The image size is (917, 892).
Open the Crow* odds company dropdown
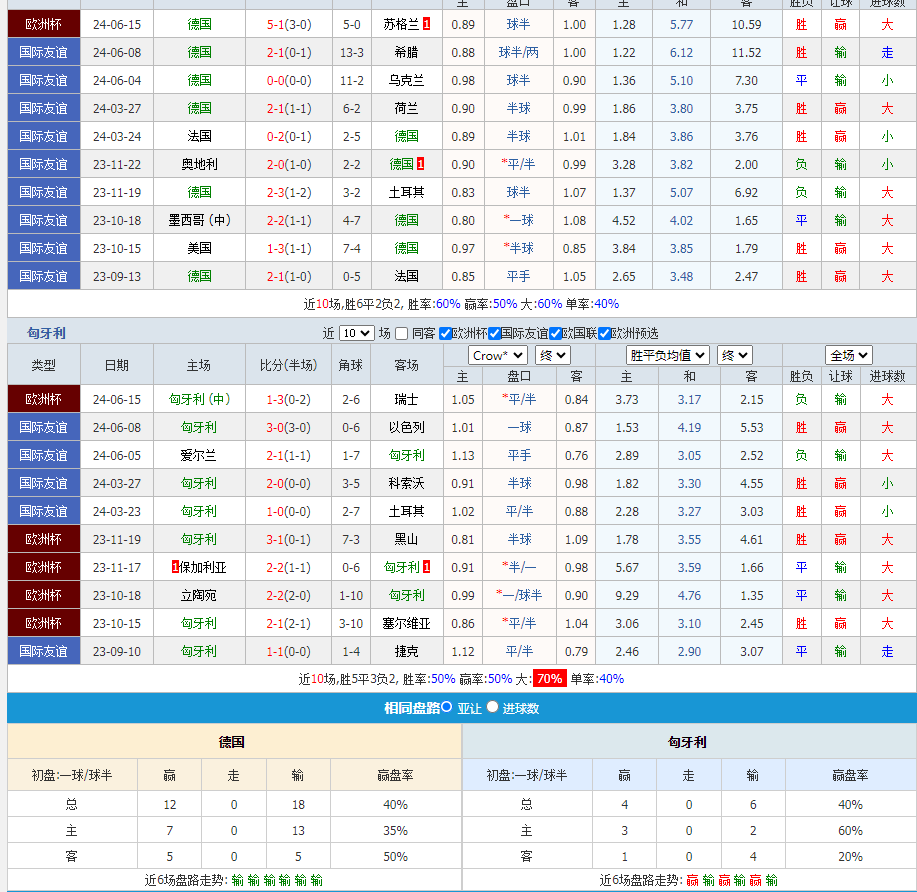pyautogui.click(x=498, y=355)
